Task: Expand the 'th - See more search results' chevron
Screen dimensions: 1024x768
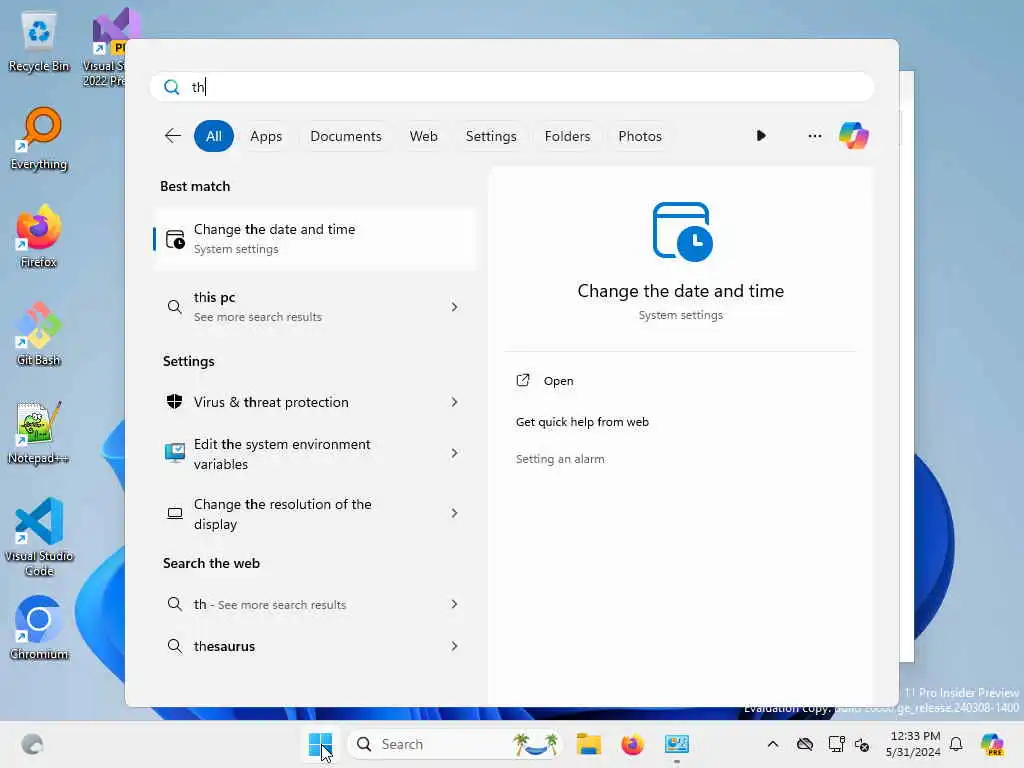Action: (x=455, y=604)
